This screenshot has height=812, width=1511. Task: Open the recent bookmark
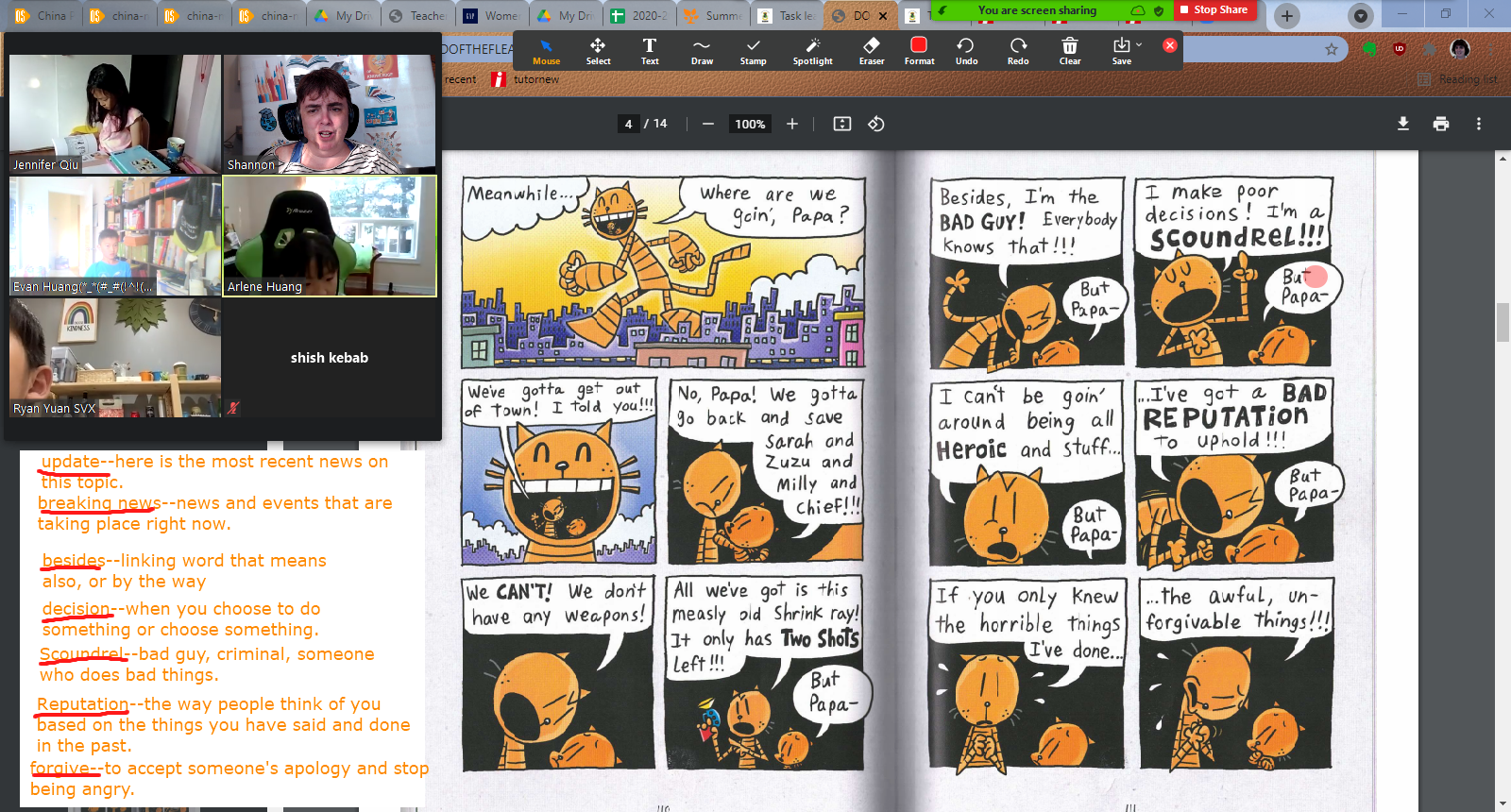click(x=460, y=79)
